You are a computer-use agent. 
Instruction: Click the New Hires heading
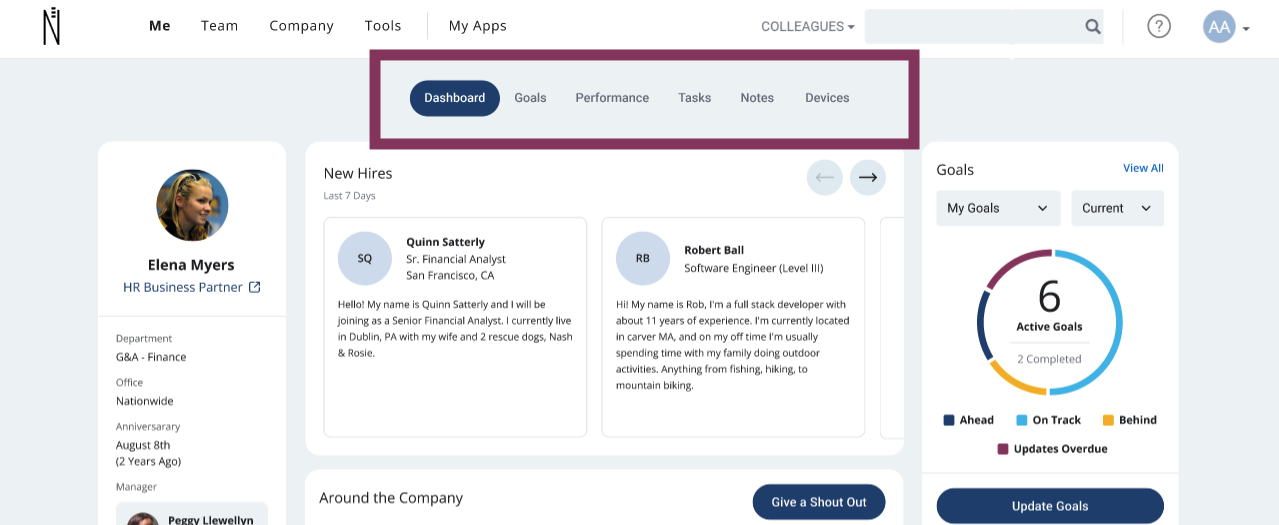[x=358, y=173]
